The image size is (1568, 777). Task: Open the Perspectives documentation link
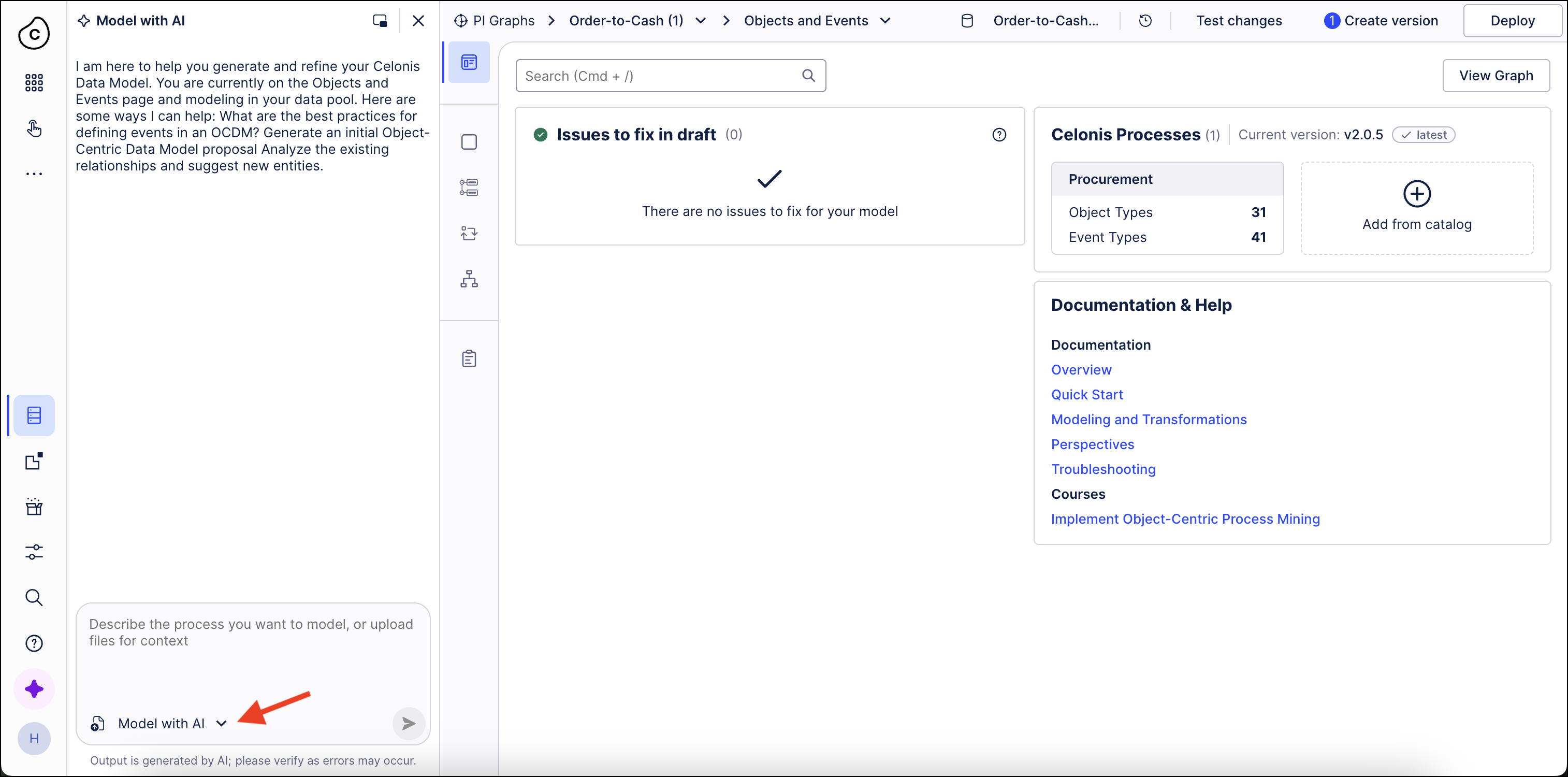(1093, 444)
